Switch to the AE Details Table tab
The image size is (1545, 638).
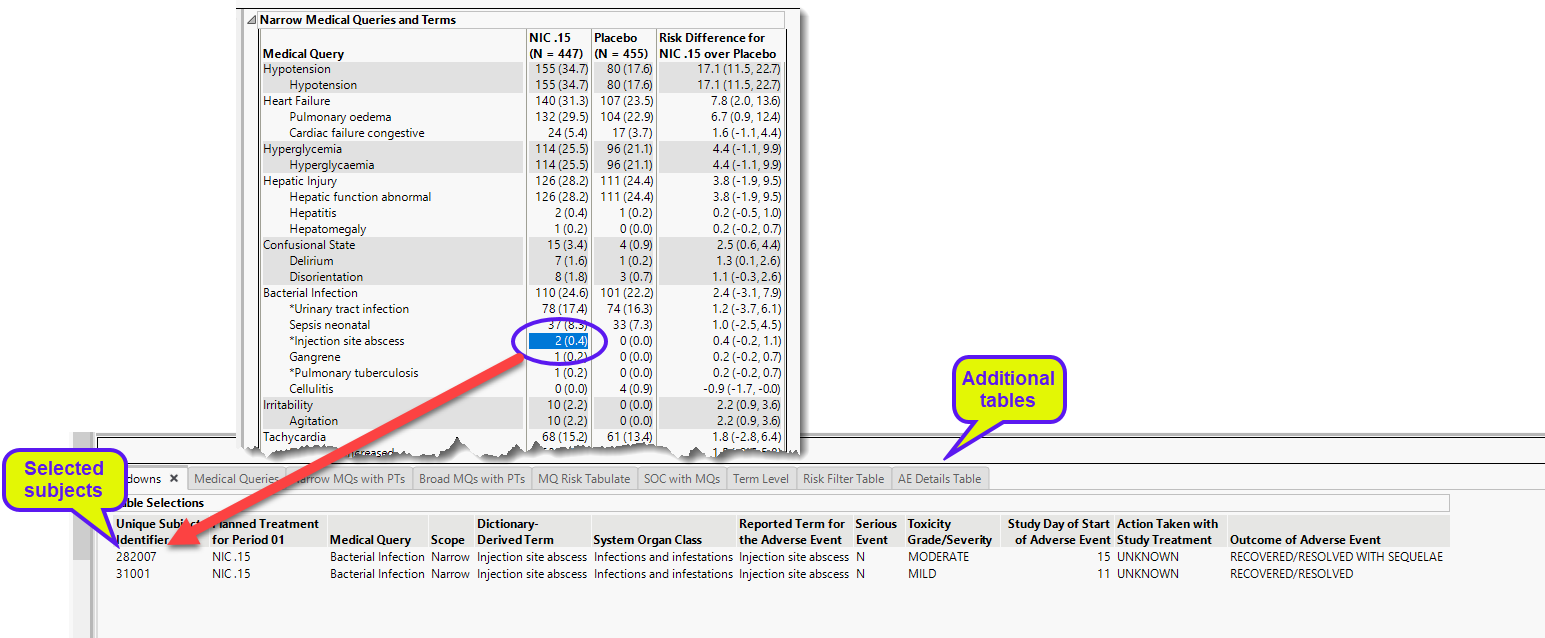pyautogui.click(x=939, y=478)
